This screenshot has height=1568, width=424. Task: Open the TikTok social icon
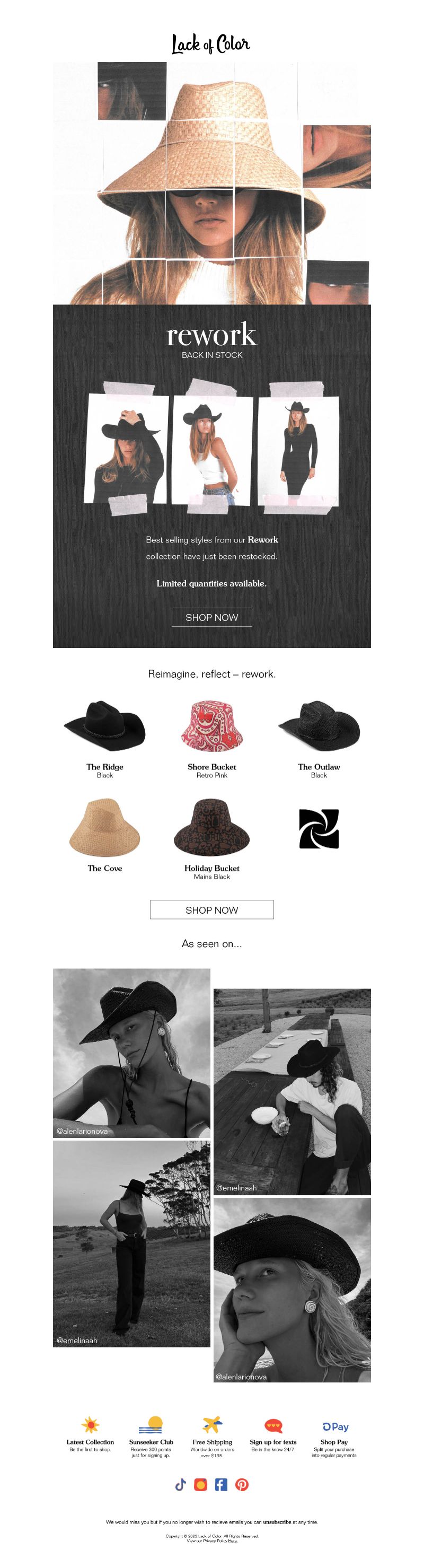(181, 1485)
